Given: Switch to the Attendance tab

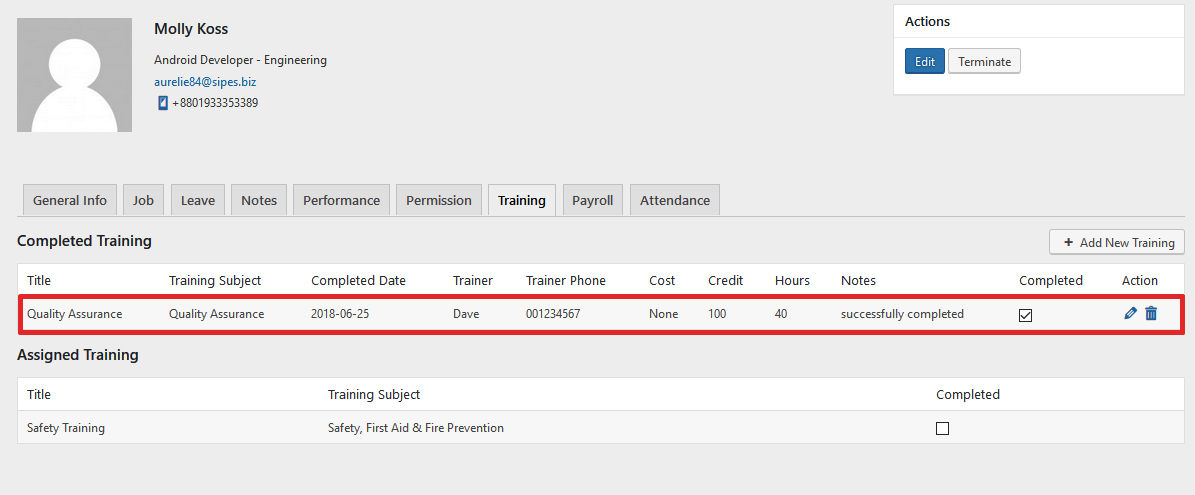Looking at the screenshot, I should 675,200.
